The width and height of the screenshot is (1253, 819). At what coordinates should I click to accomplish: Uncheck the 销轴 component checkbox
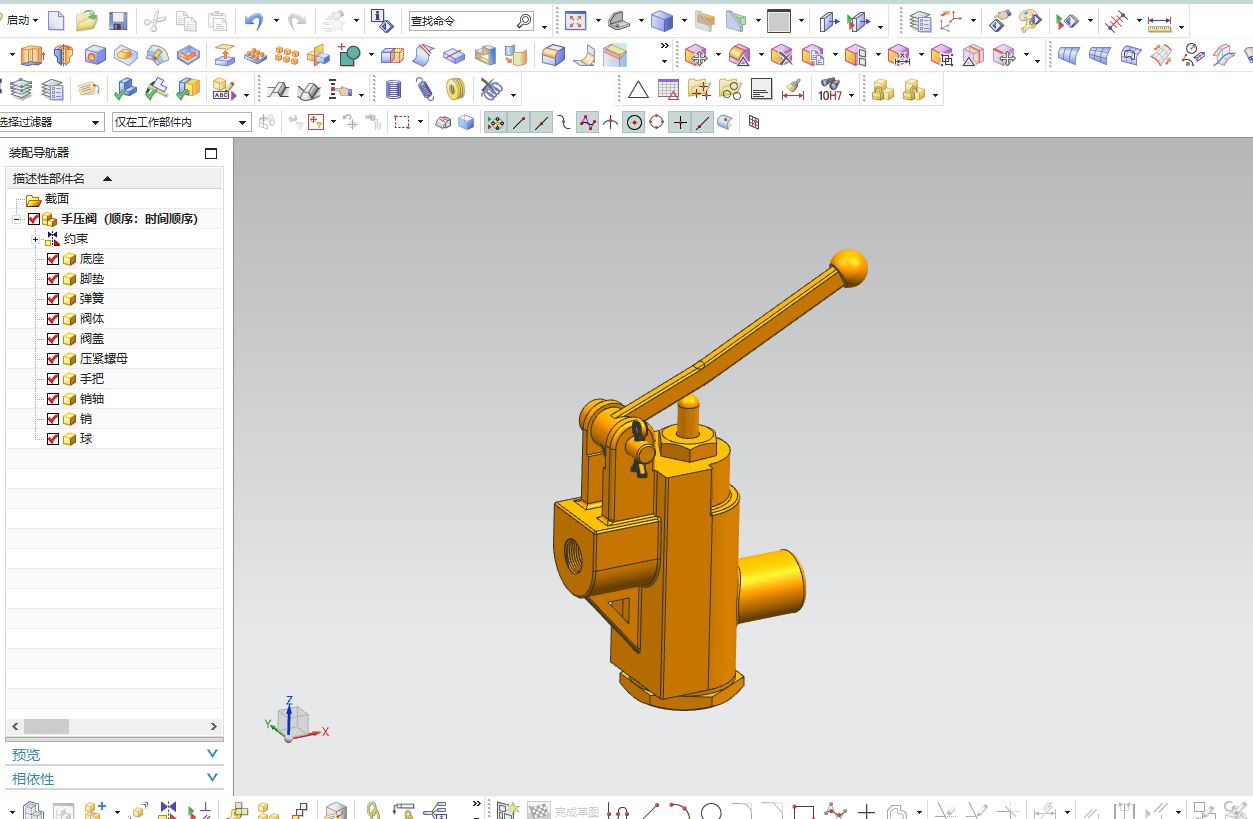tap(53, 399)
